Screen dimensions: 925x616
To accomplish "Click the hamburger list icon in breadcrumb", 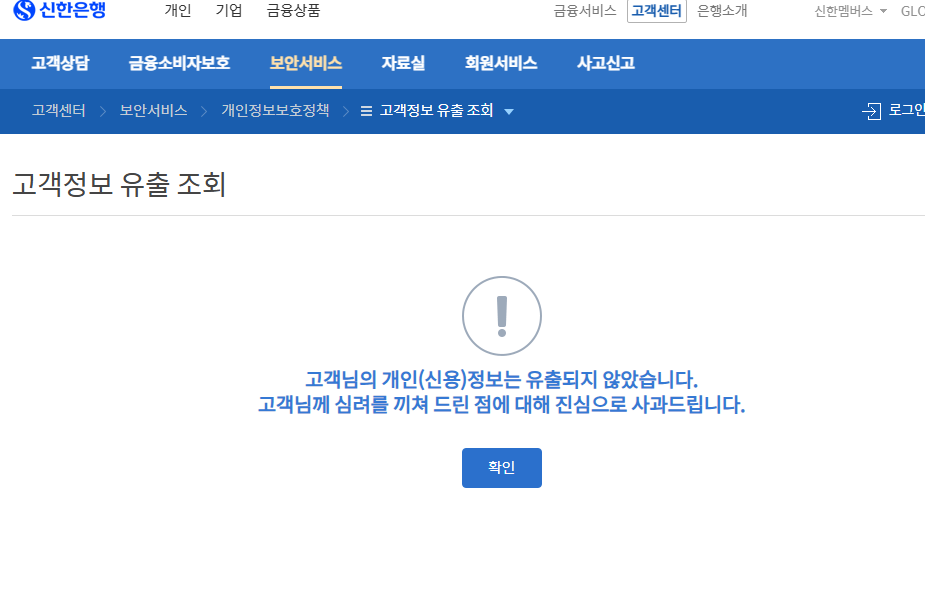I will [x=366, y=111].
